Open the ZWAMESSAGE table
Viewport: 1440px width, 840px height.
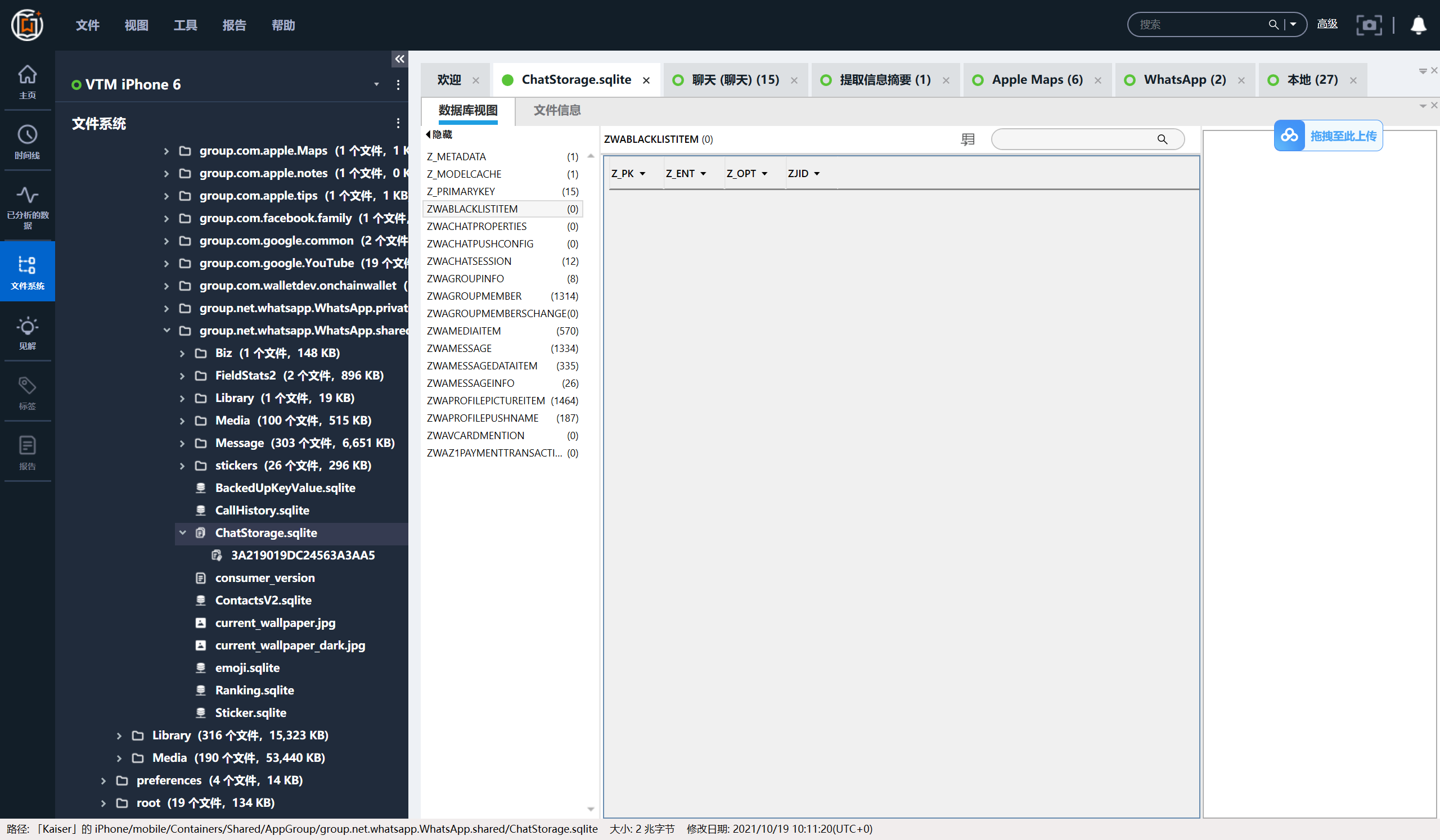[x=502, y=349]
